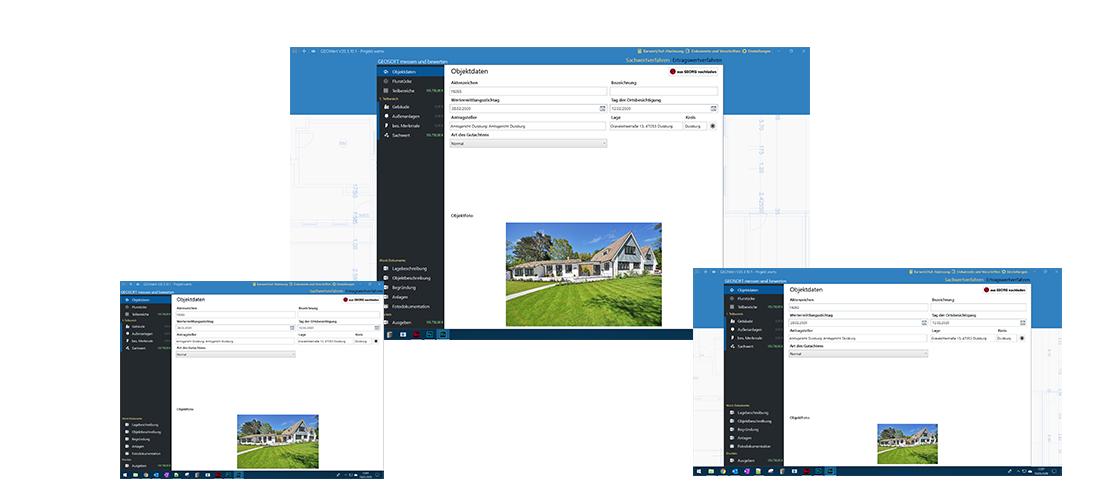Click the map locate icon beside Kreis, center window

tap(712, 126)
